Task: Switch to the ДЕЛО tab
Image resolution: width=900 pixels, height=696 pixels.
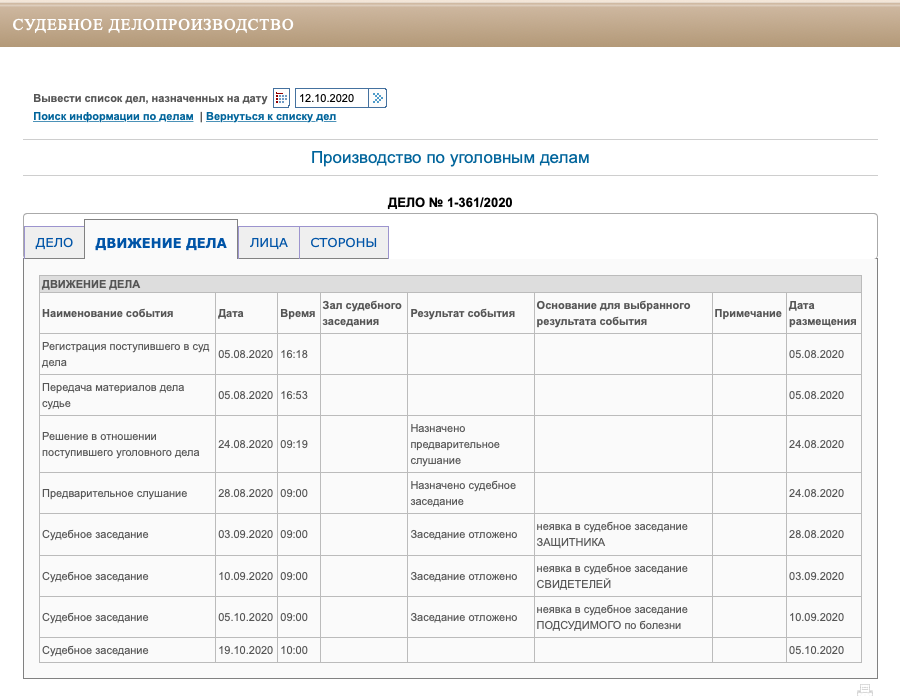Action: tap(54, 242)
